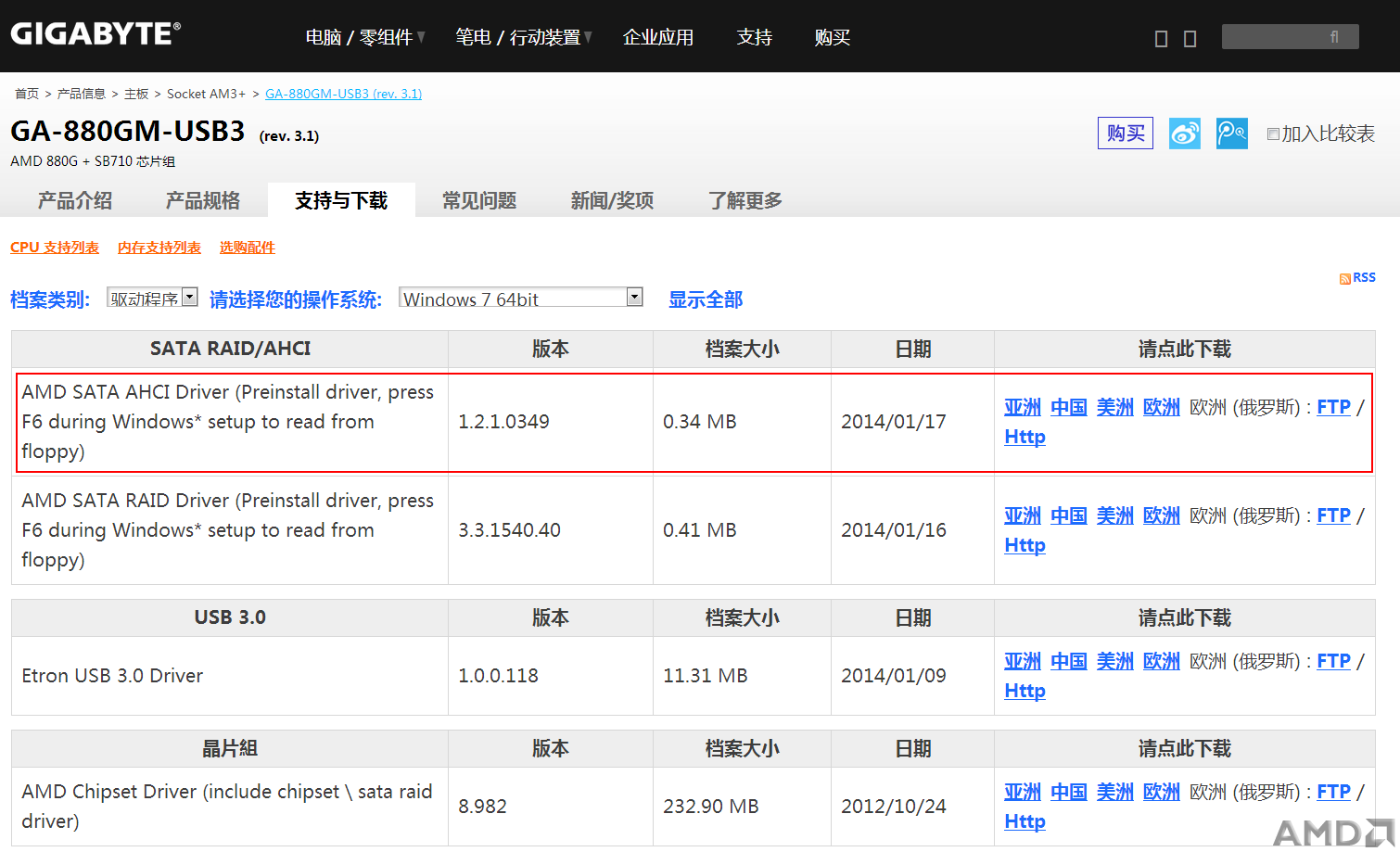Click FTP link for Etron USB 3.0 driver
1400x852 pixels.
point(1334,661)
